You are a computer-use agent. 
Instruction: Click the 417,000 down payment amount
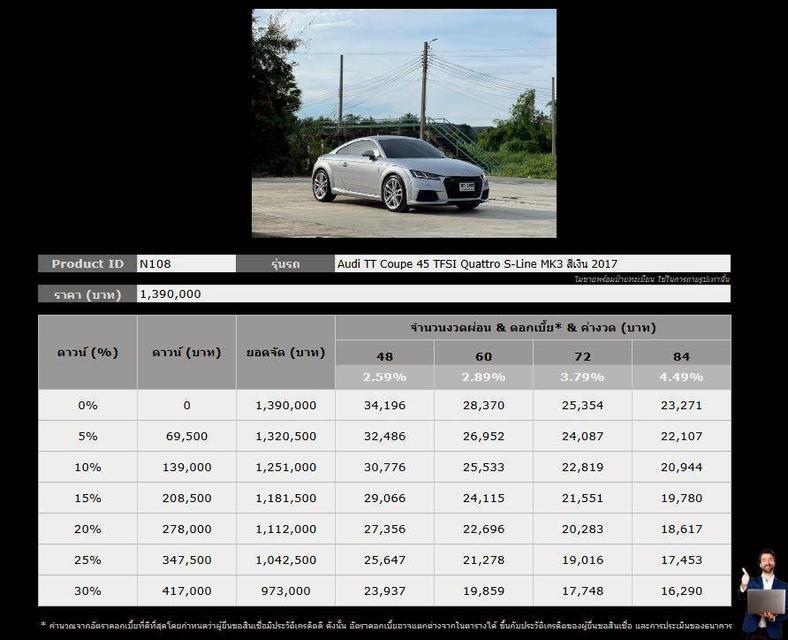point(186,591)
